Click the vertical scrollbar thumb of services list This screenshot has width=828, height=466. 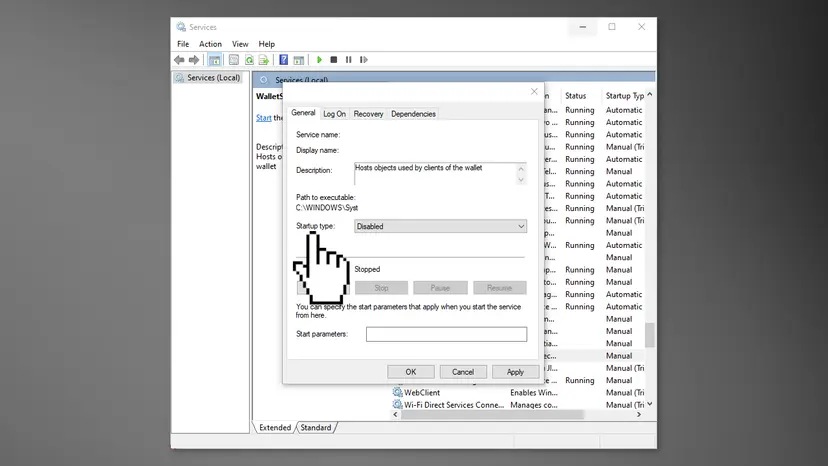650,335
